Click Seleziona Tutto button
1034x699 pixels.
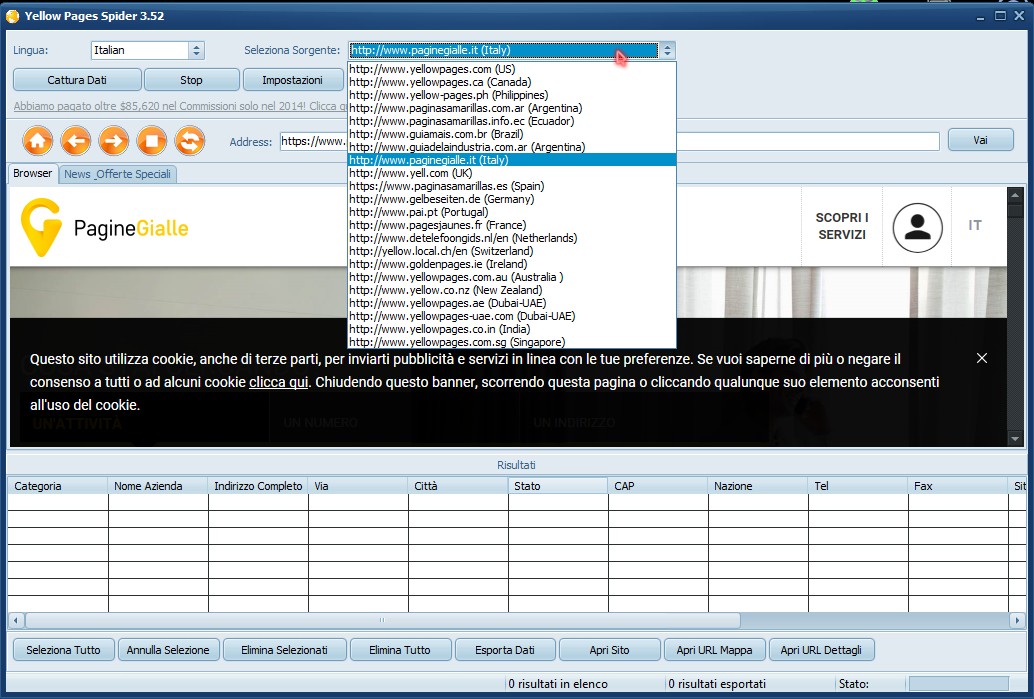click(63, 650)
